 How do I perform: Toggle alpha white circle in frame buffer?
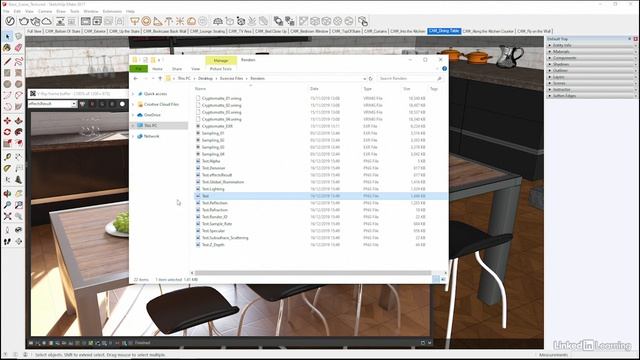[122, 104]
